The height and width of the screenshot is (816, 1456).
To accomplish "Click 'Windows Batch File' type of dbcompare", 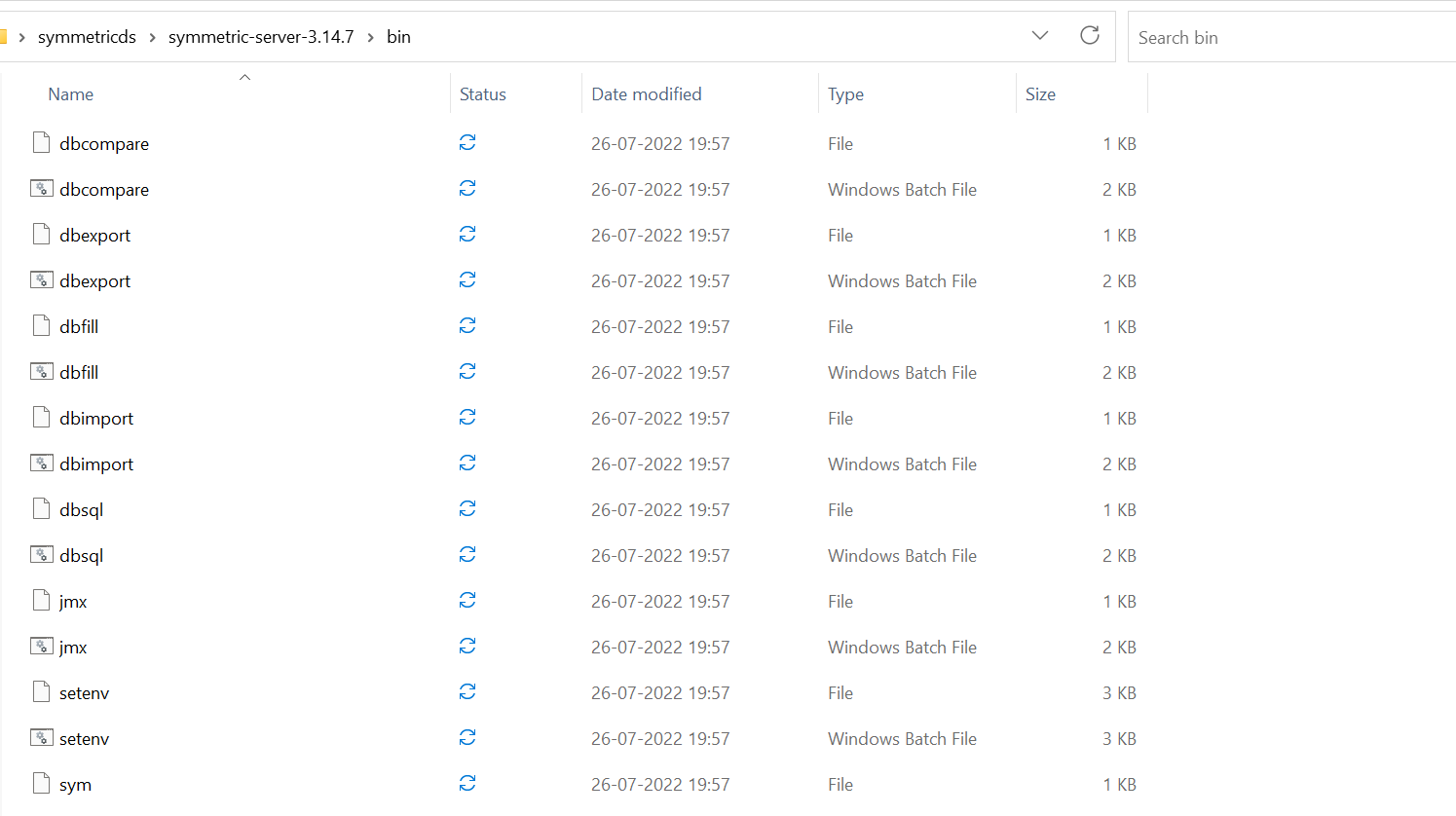I will pos(902,190).
